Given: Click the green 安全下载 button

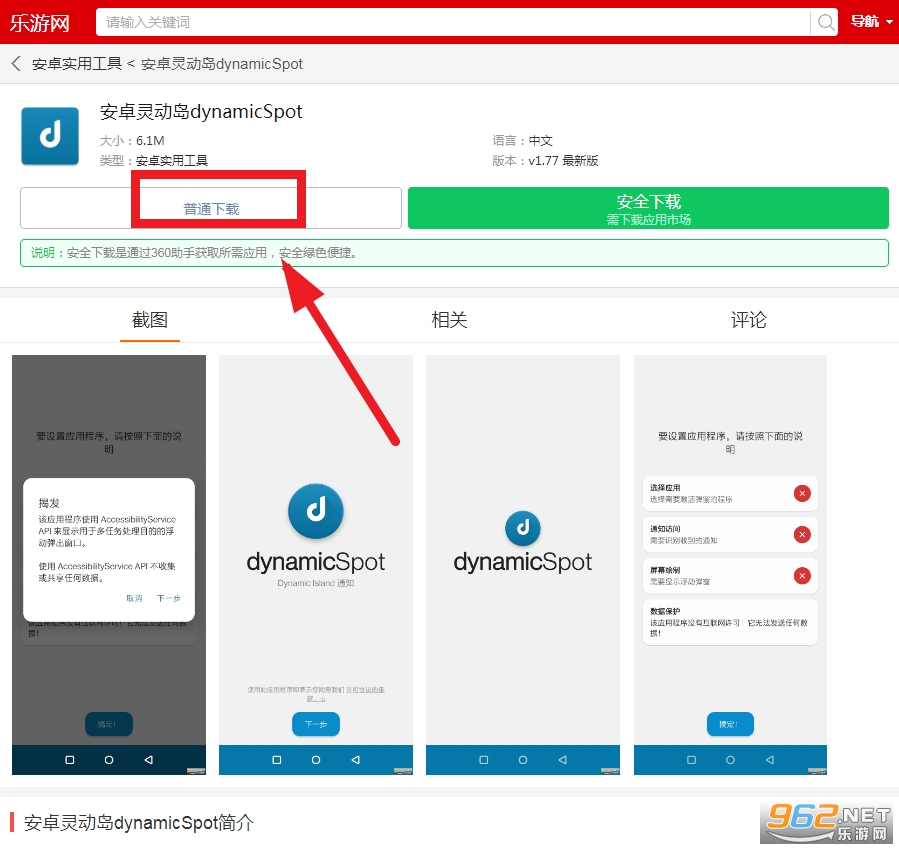Looking at the screenshot, I should coord(648,208).
